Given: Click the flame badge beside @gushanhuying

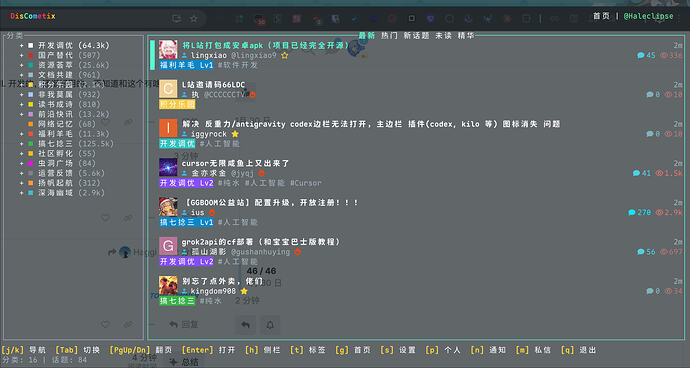Looking at the screenshot, I should click(297, 252).
